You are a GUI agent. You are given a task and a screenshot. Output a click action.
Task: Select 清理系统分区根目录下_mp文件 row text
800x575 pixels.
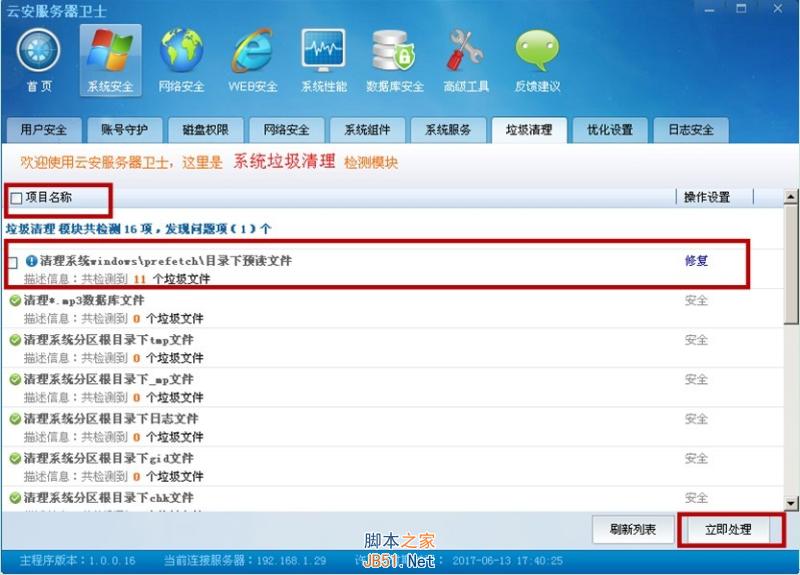(109, 379)
